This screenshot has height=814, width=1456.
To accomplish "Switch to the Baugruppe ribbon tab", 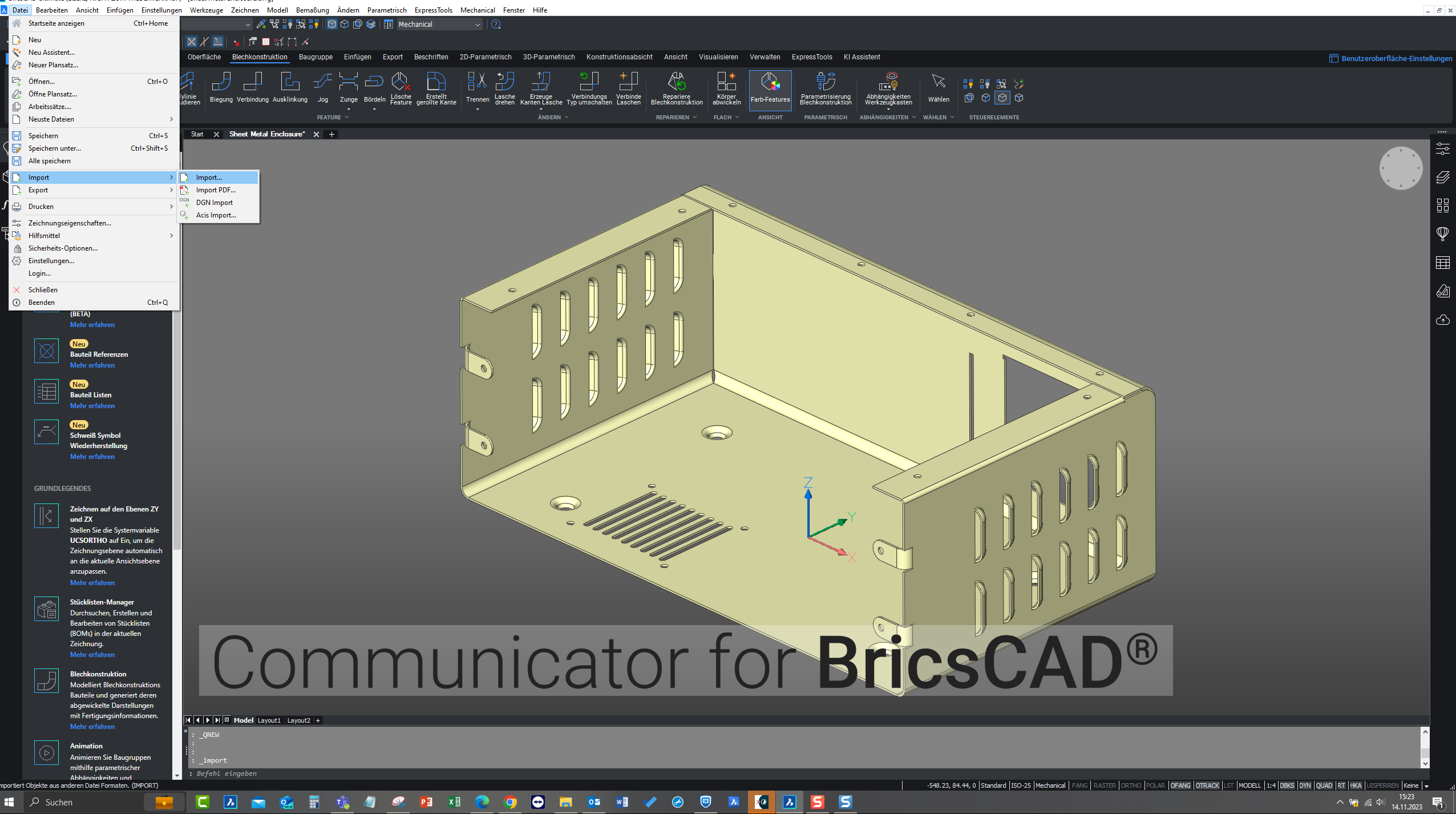I will pyautogui.click(x=316, y=57).
